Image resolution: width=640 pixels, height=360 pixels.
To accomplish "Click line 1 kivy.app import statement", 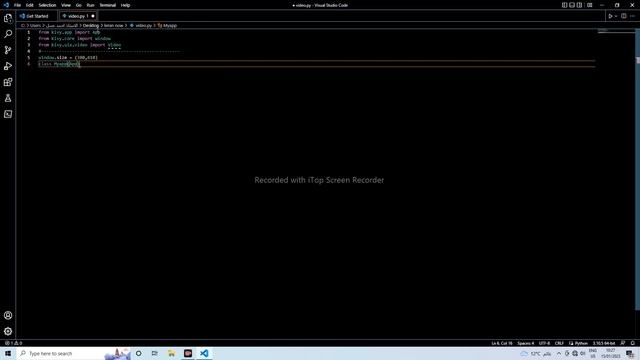I will (69, 32).
